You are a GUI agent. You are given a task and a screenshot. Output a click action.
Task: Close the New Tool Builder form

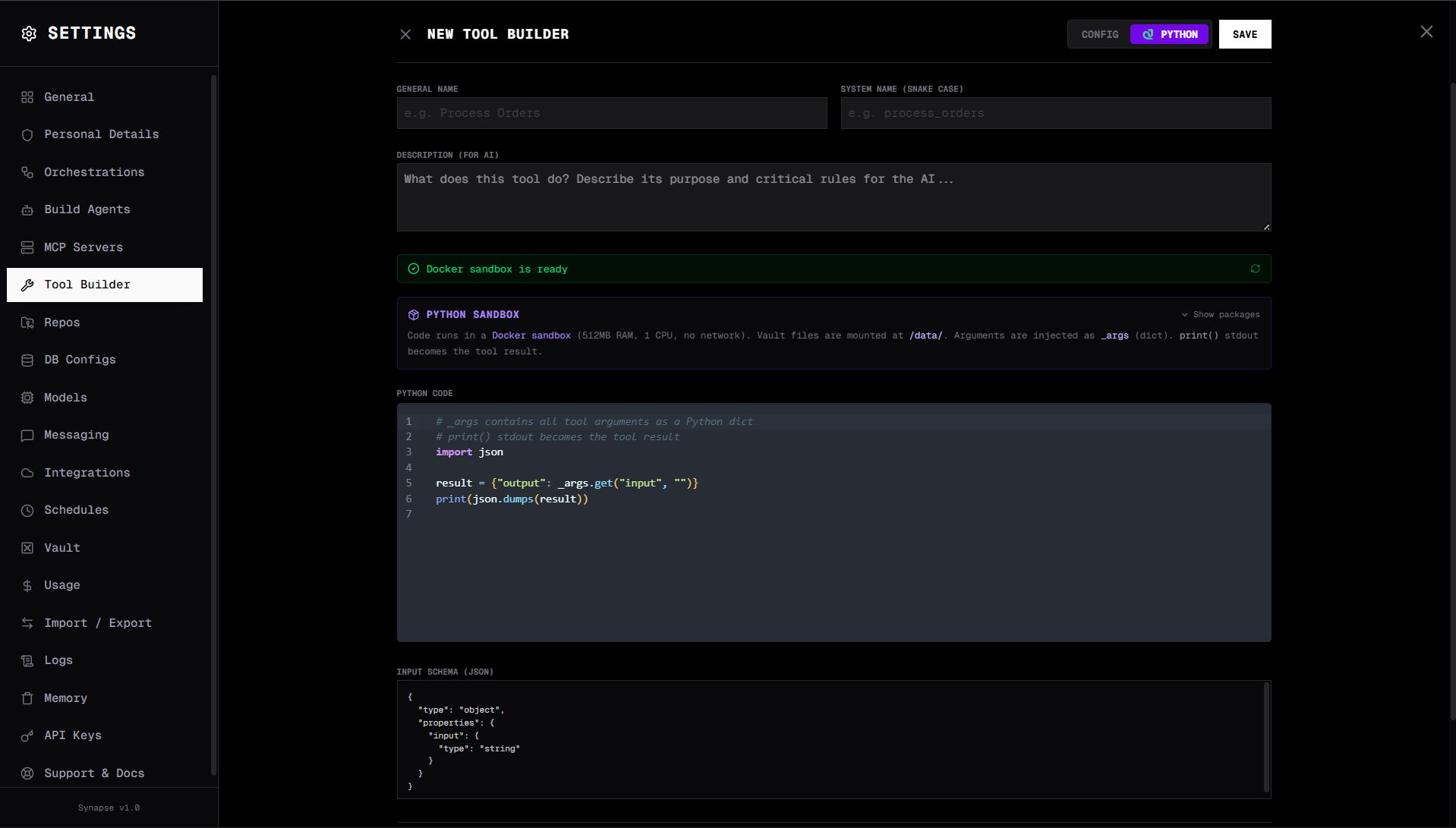tap(405, 34)
